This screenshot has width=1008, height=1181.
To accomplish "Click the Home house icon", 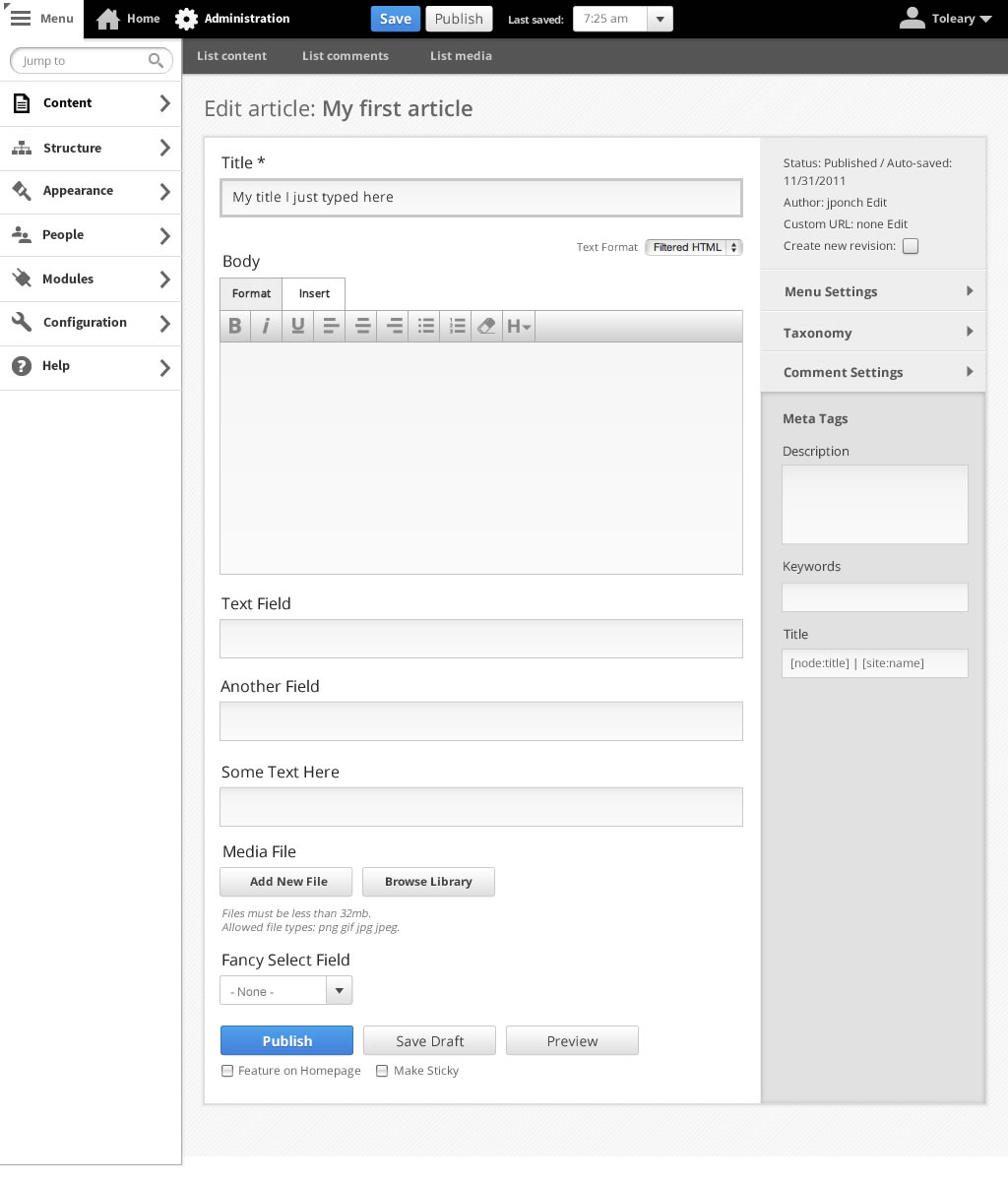I will click(x=108, y=19).
